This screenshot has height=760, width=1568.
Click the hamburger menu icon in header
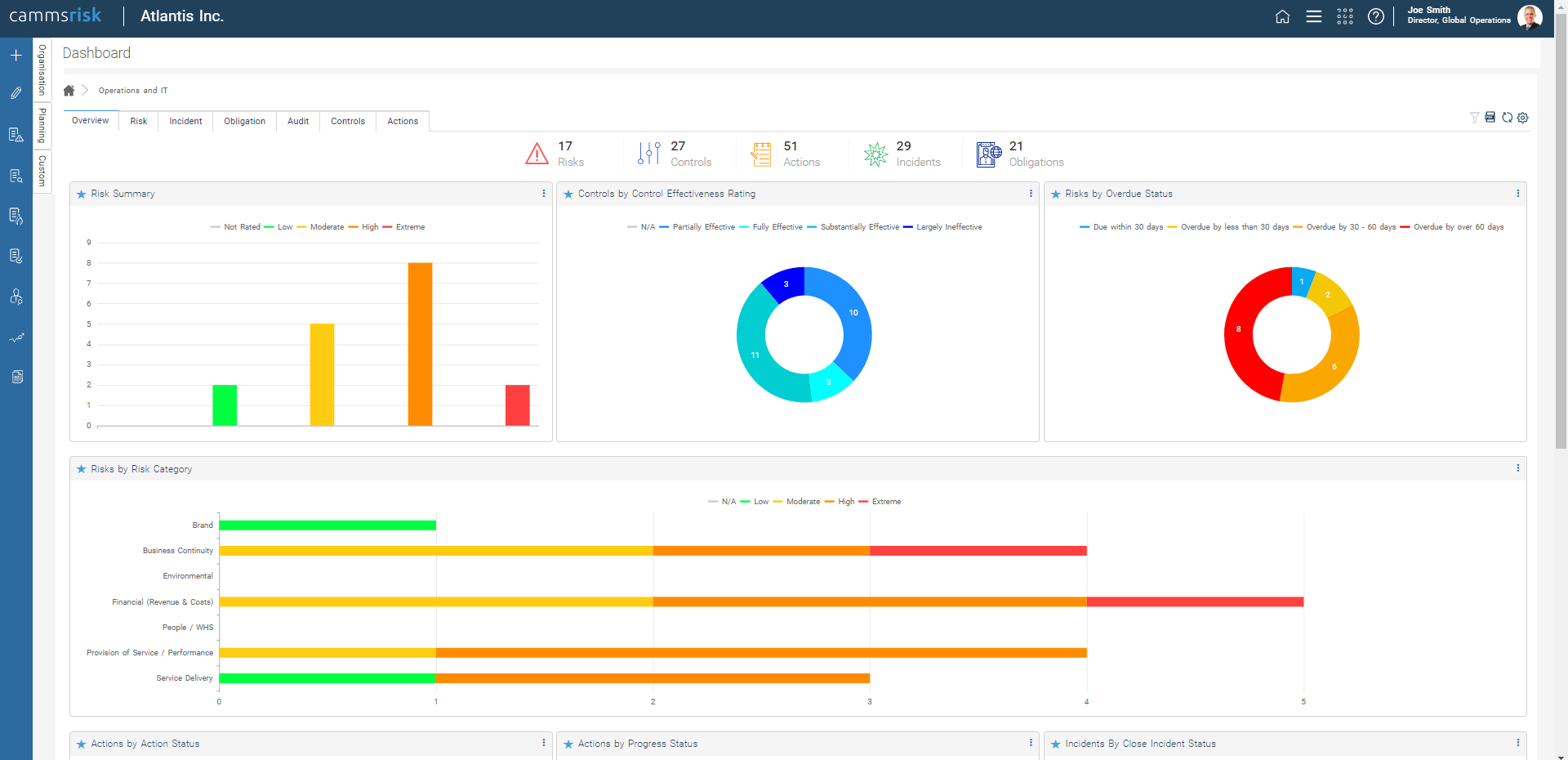(1313, 16)
